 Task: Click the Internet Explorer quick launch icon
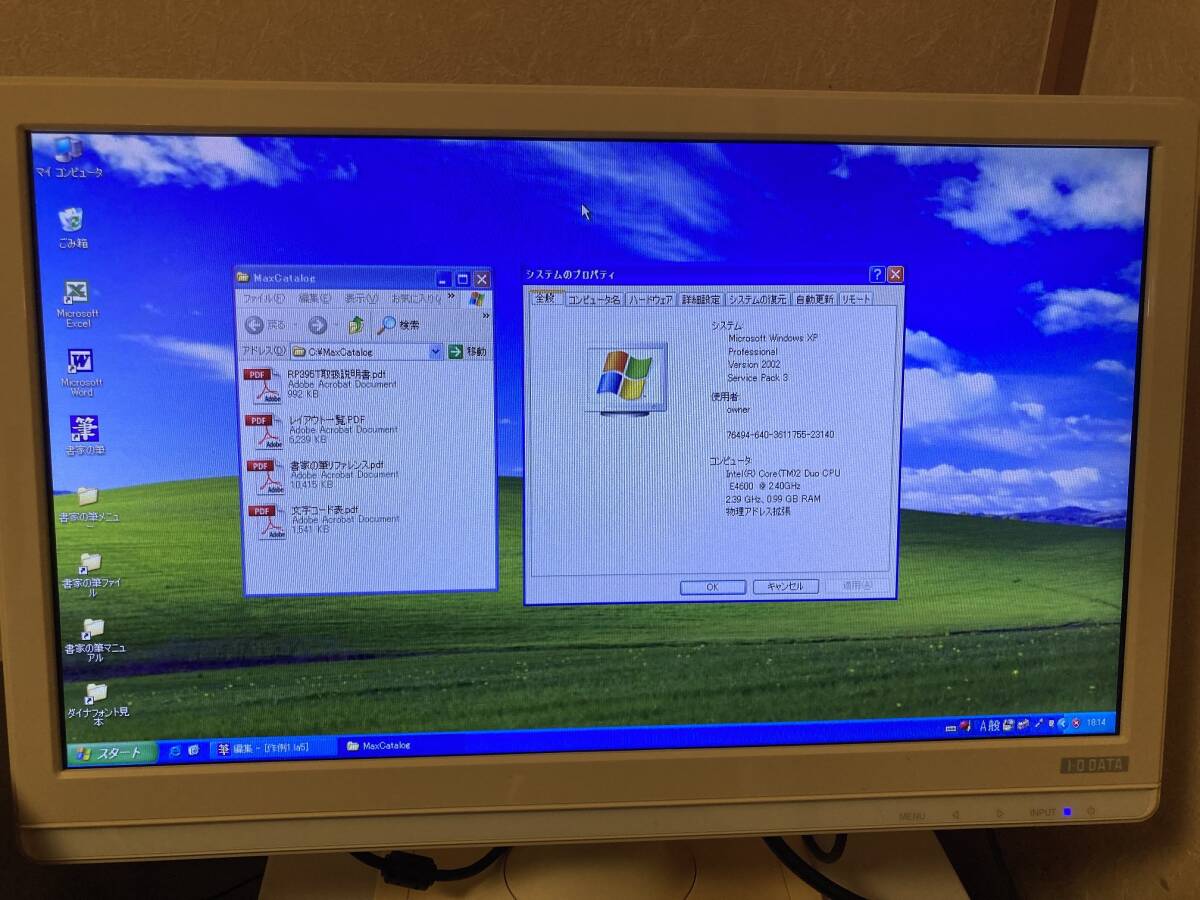point(174,749)
